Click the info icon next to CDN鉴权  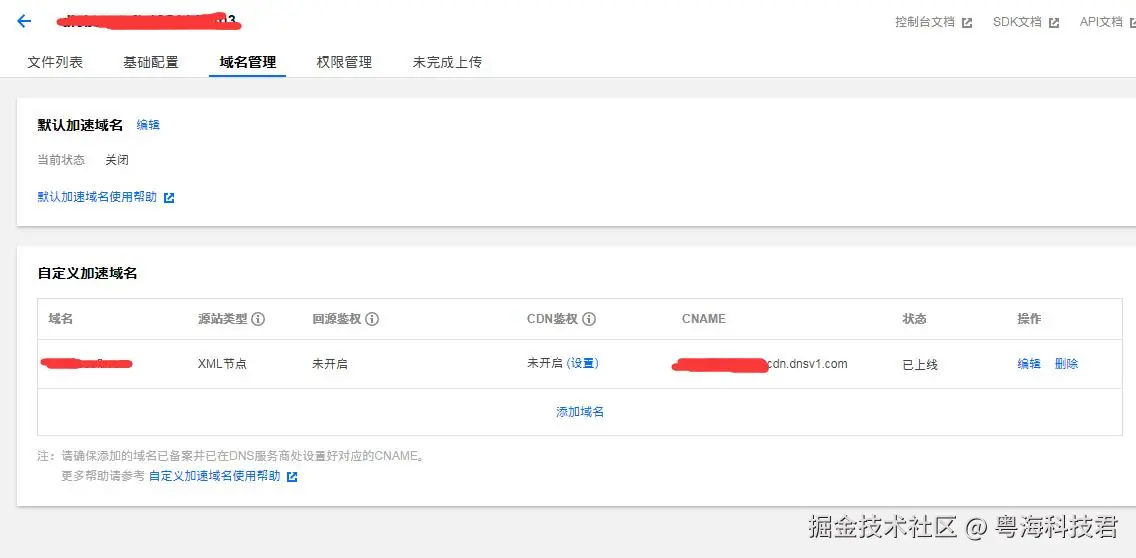(589, 319)
